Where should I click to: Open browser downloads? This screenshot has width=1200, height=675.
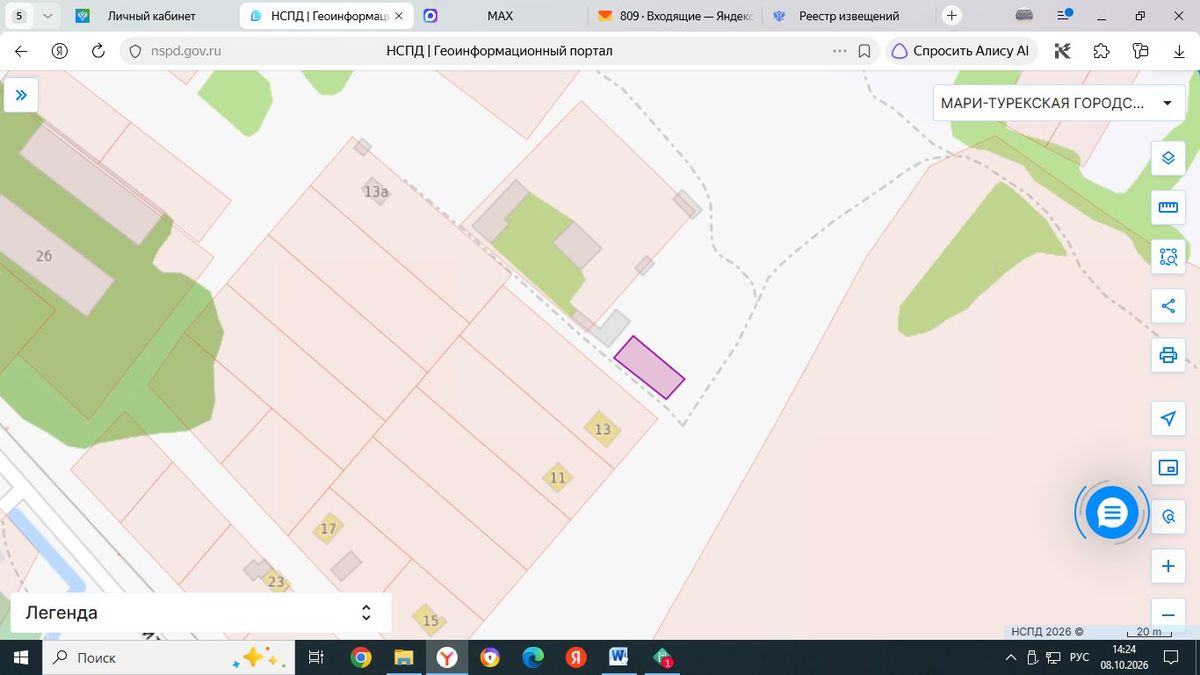click(1179, 51)
